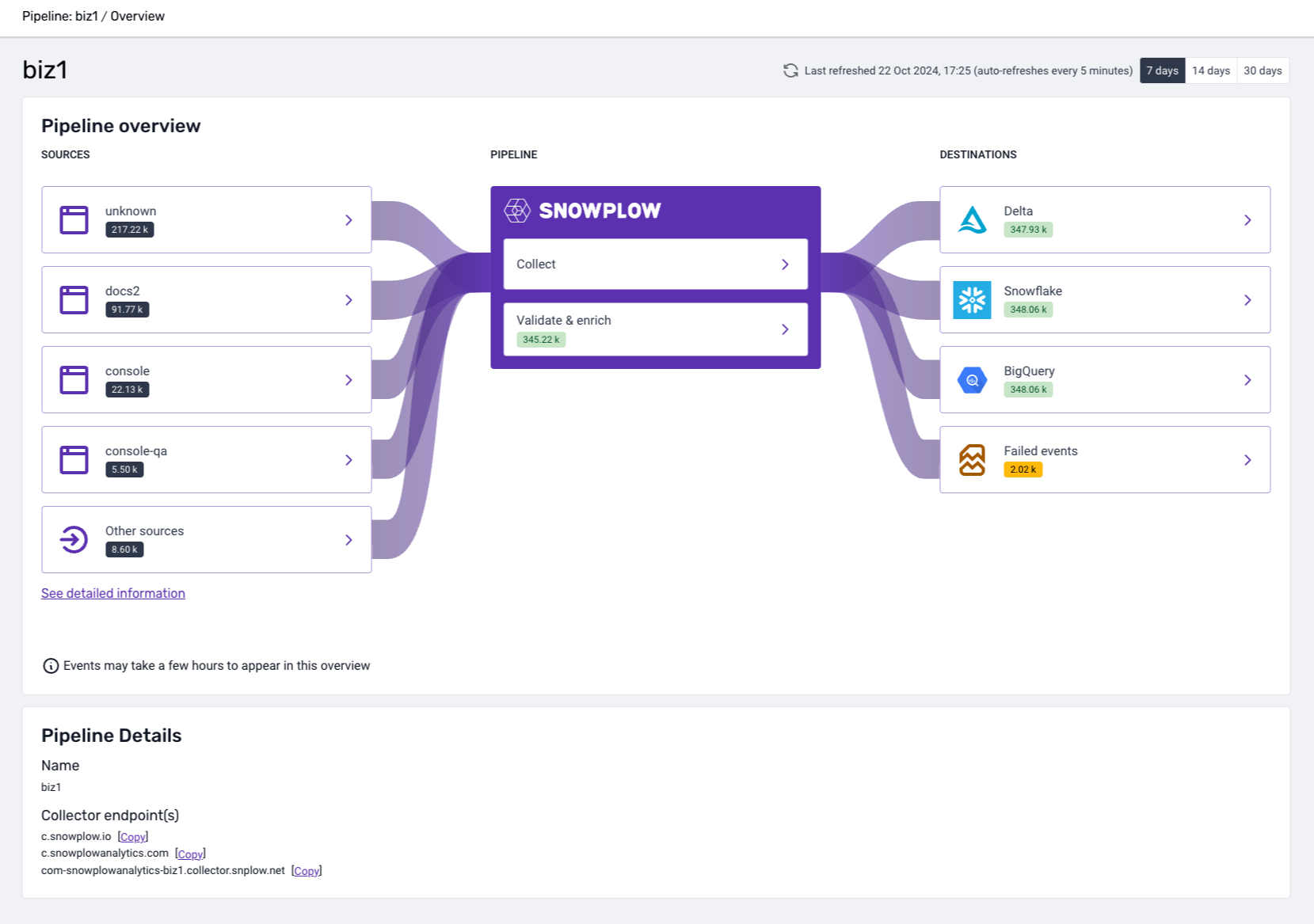
Task: Click the arrow-circle icon for Other sources
Action: [74, 540]
